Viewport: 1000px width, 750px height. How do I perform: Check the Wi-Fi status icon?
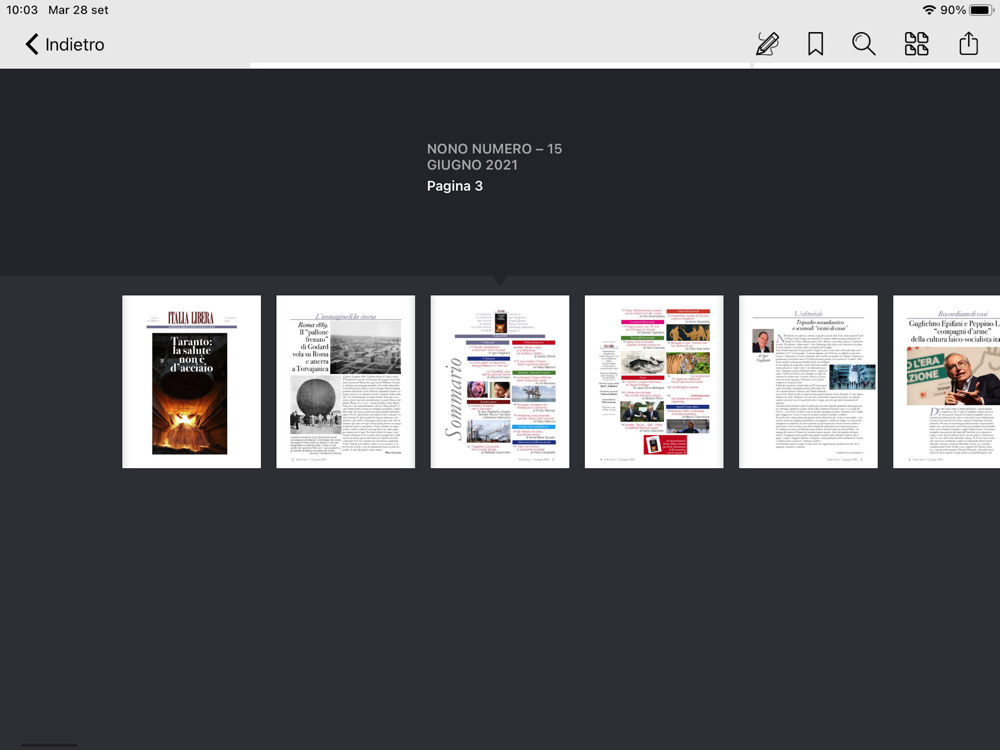(929, 10)
